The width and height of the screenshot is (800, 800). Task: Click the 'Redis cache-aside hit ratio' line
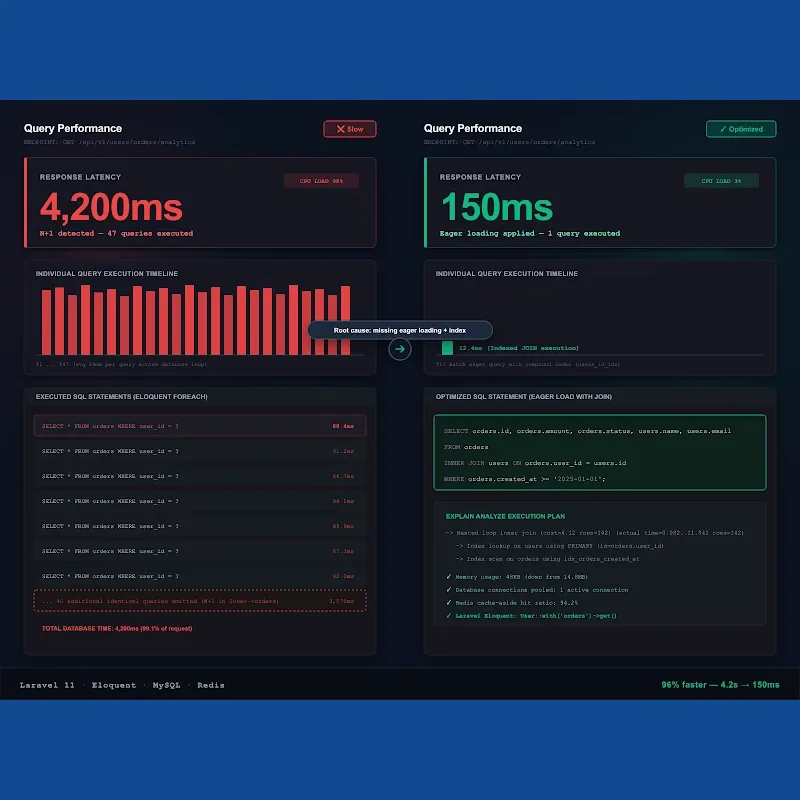coord(512,603)
